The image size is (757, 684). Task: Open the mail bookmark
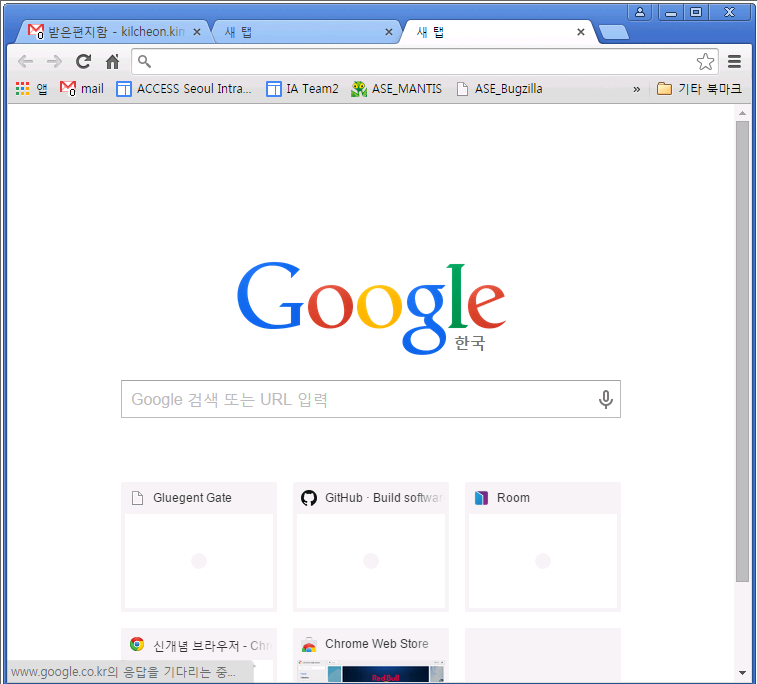click(x=82, y=89)
